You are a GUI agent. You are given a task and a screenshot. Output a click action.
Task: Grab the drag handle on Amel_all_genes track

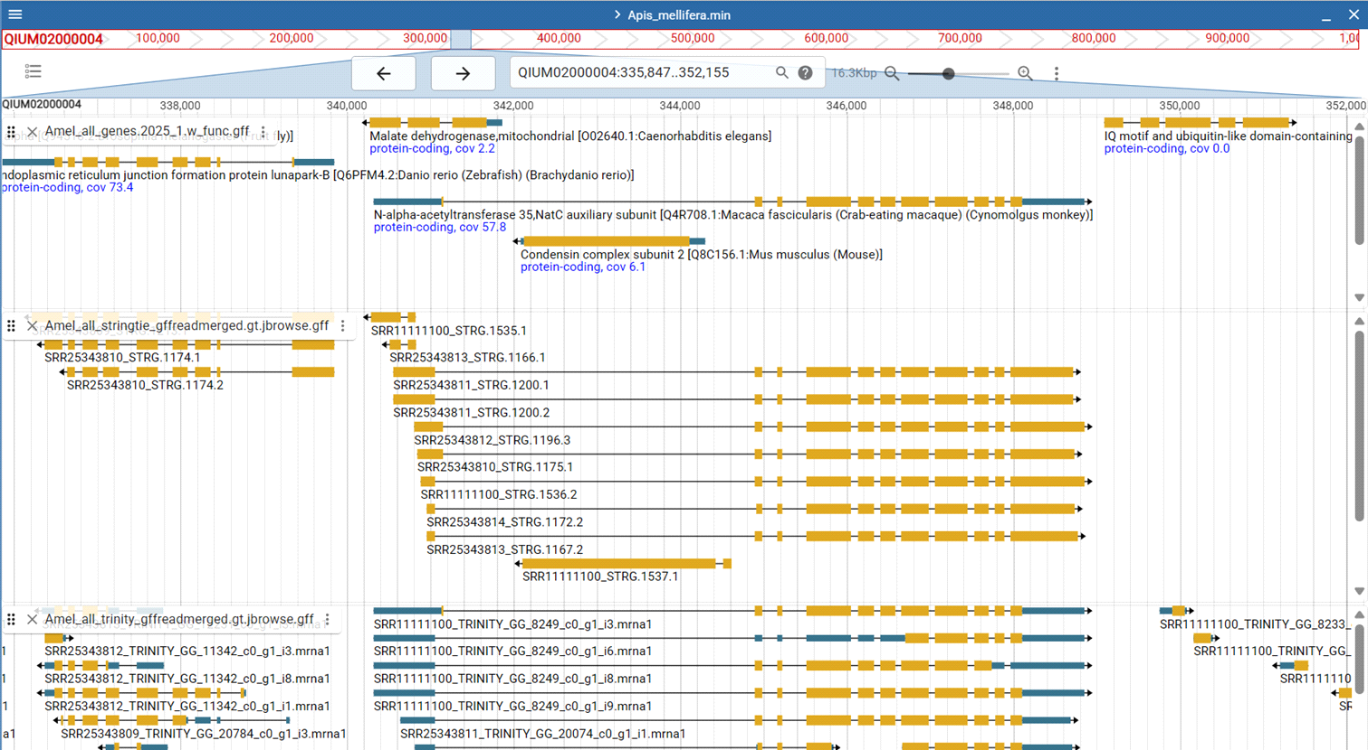pyautogui.click(x=10, y=131)
